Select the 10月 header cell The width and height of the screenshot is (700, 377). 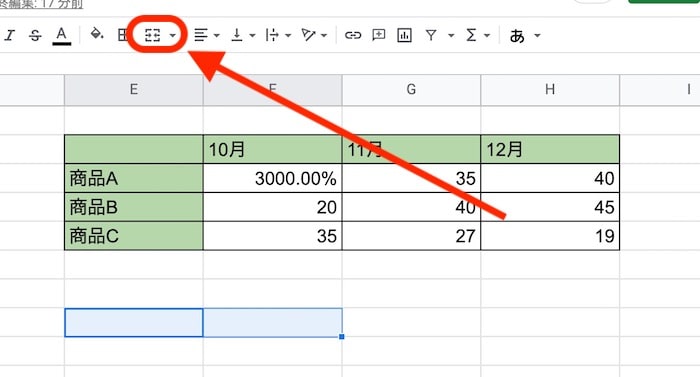pyautogui.click(x=272, y=149)
